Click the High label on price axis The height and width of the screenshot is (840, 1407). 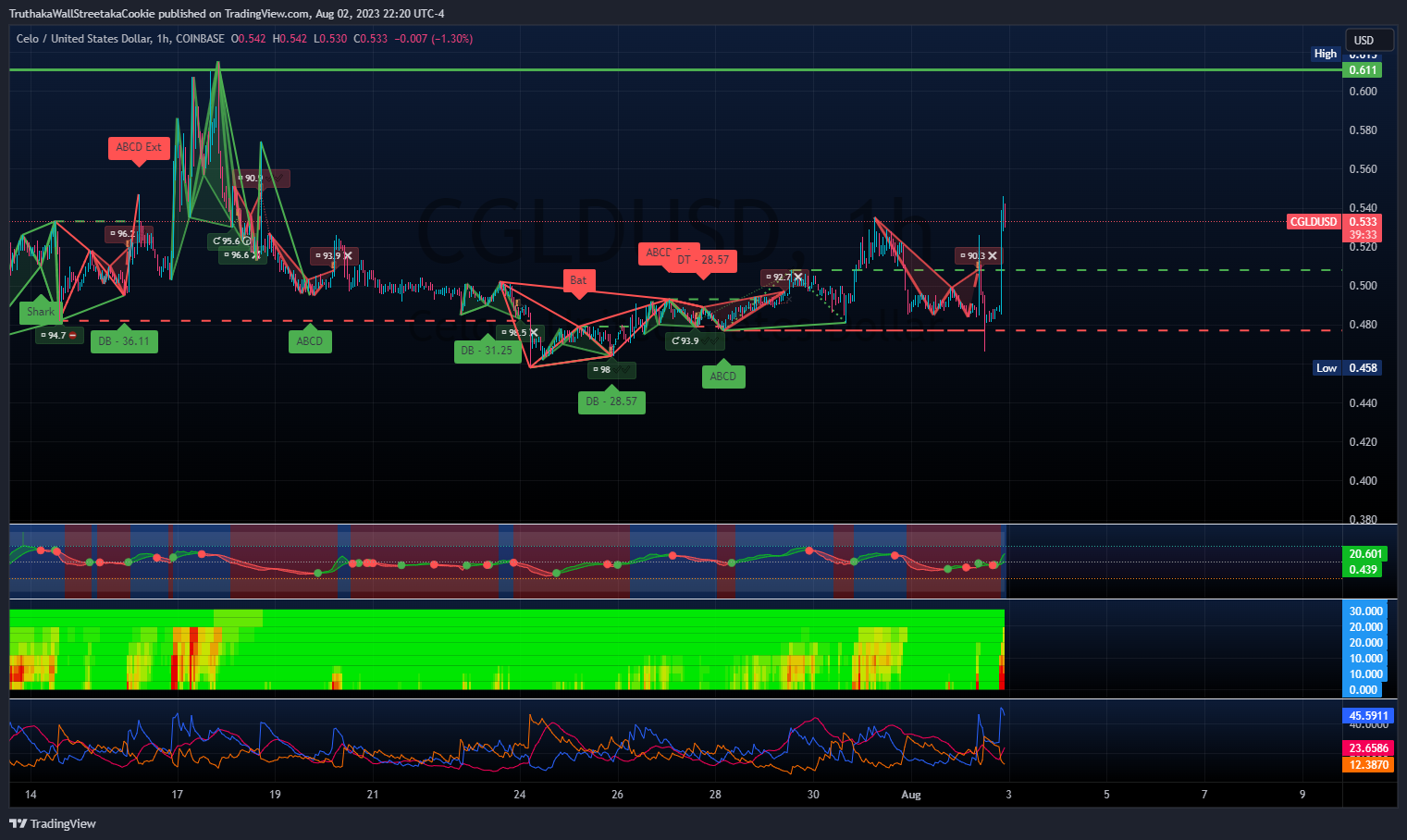(x=1326, y=54)
